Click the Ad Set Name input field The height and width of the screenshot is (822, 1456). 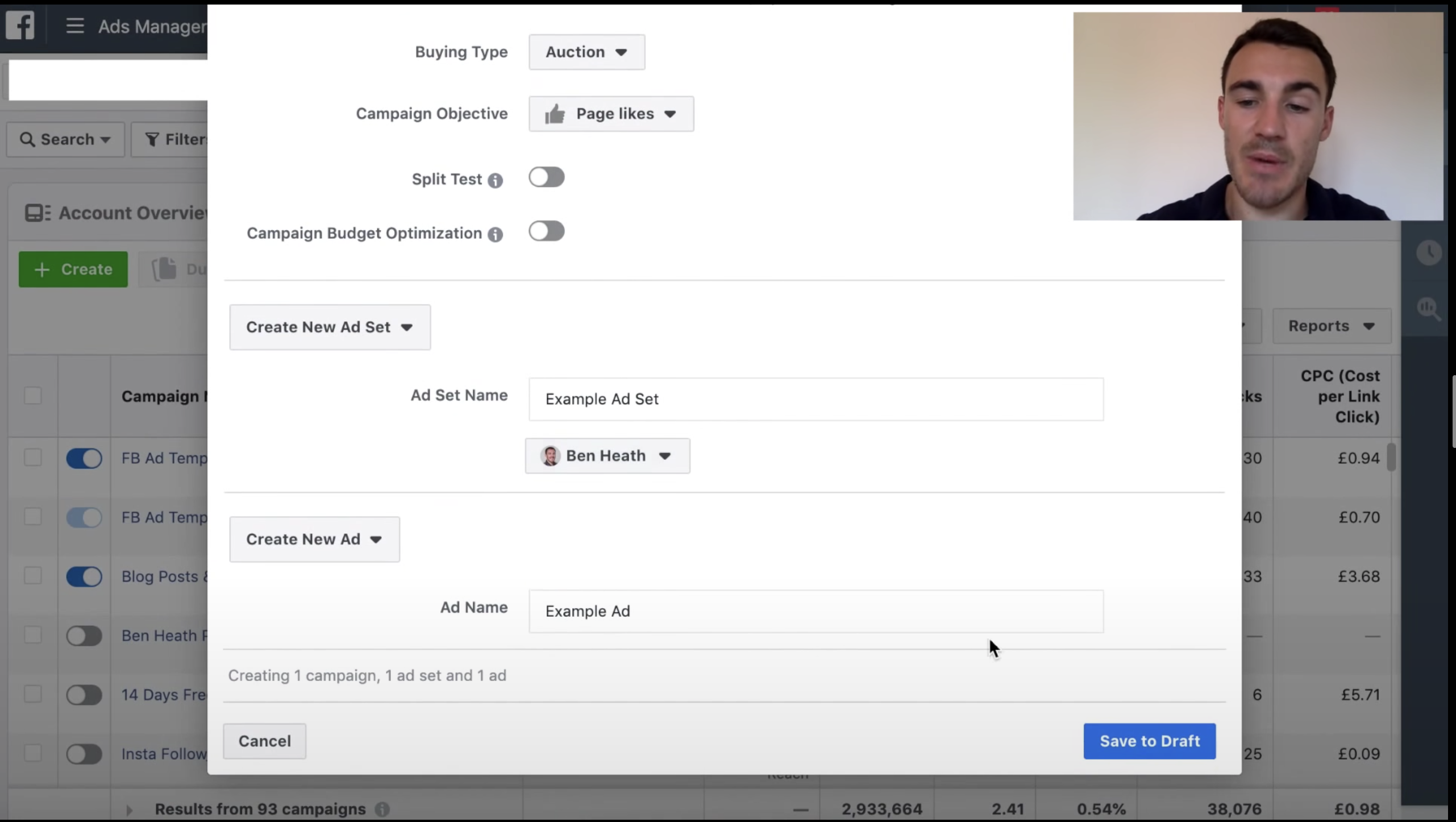pos(816,399)
